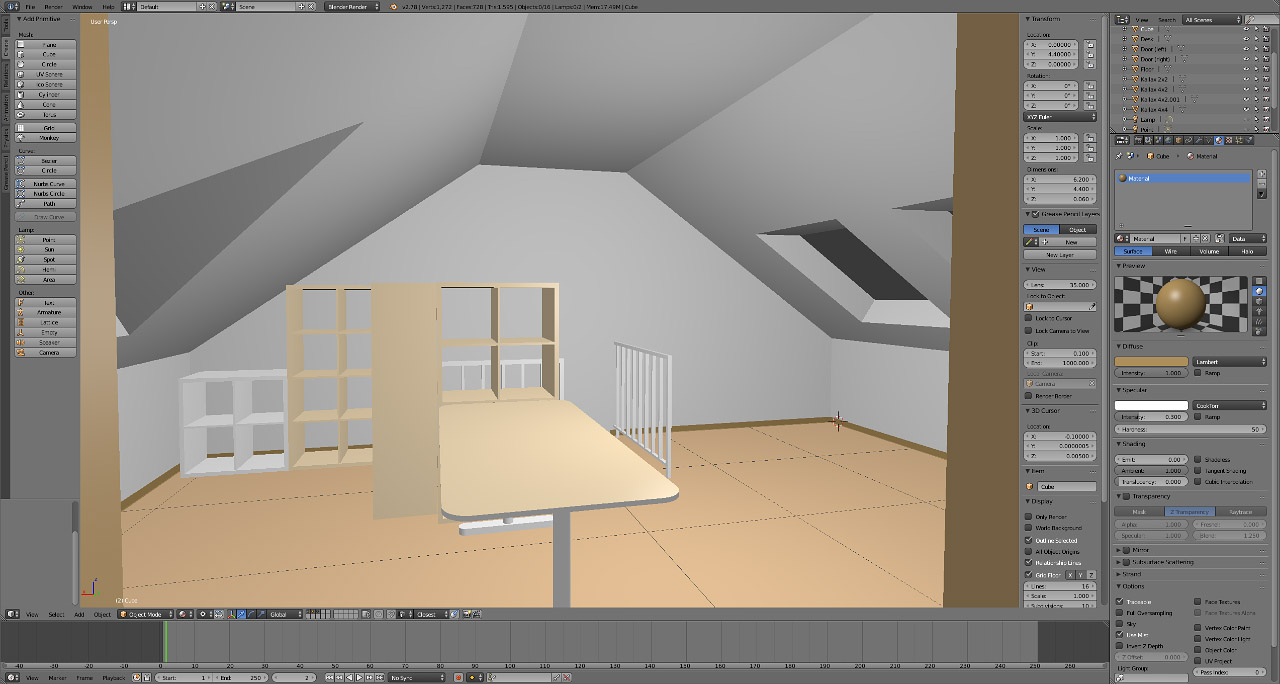Switch material type to Wire tab

pyautogui.click(x=1171, y=251)
